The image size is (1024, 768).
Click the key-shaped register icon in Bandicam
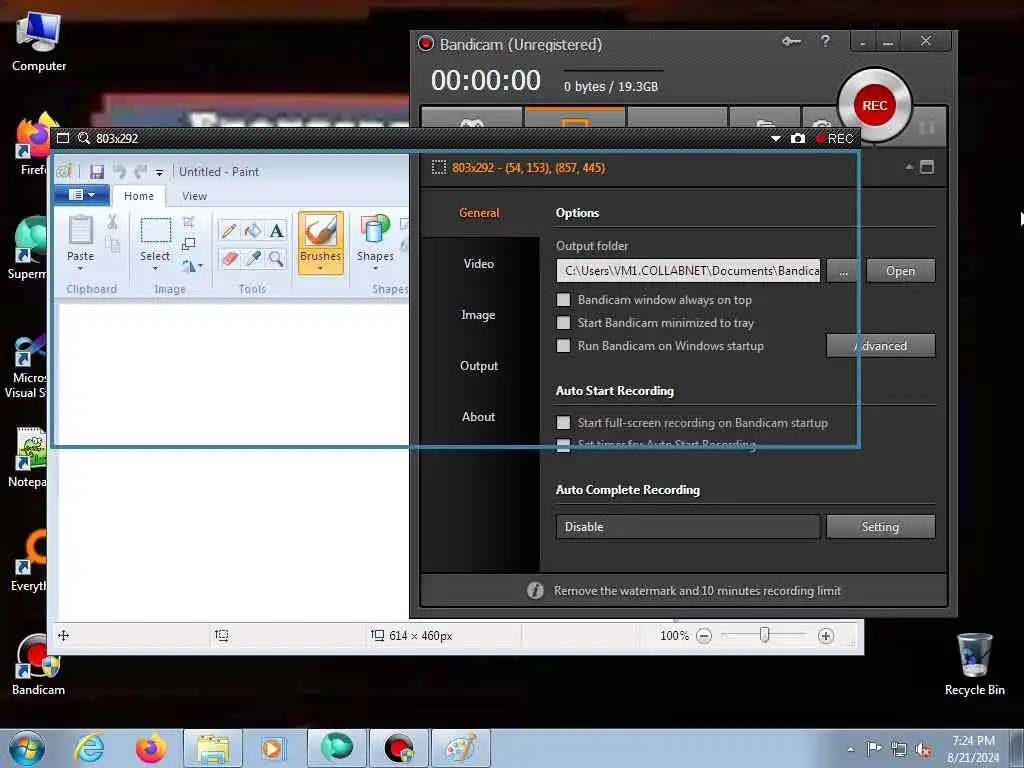pos(791,42)
